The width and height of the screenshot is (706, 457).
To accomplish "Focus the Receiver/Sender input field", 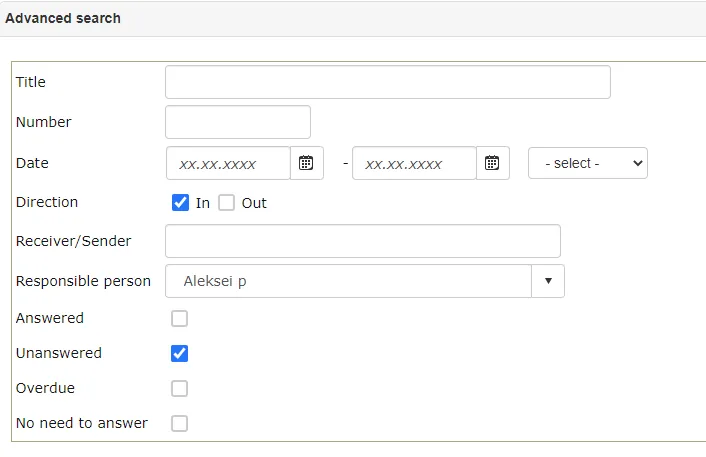I will click(363, 241).
